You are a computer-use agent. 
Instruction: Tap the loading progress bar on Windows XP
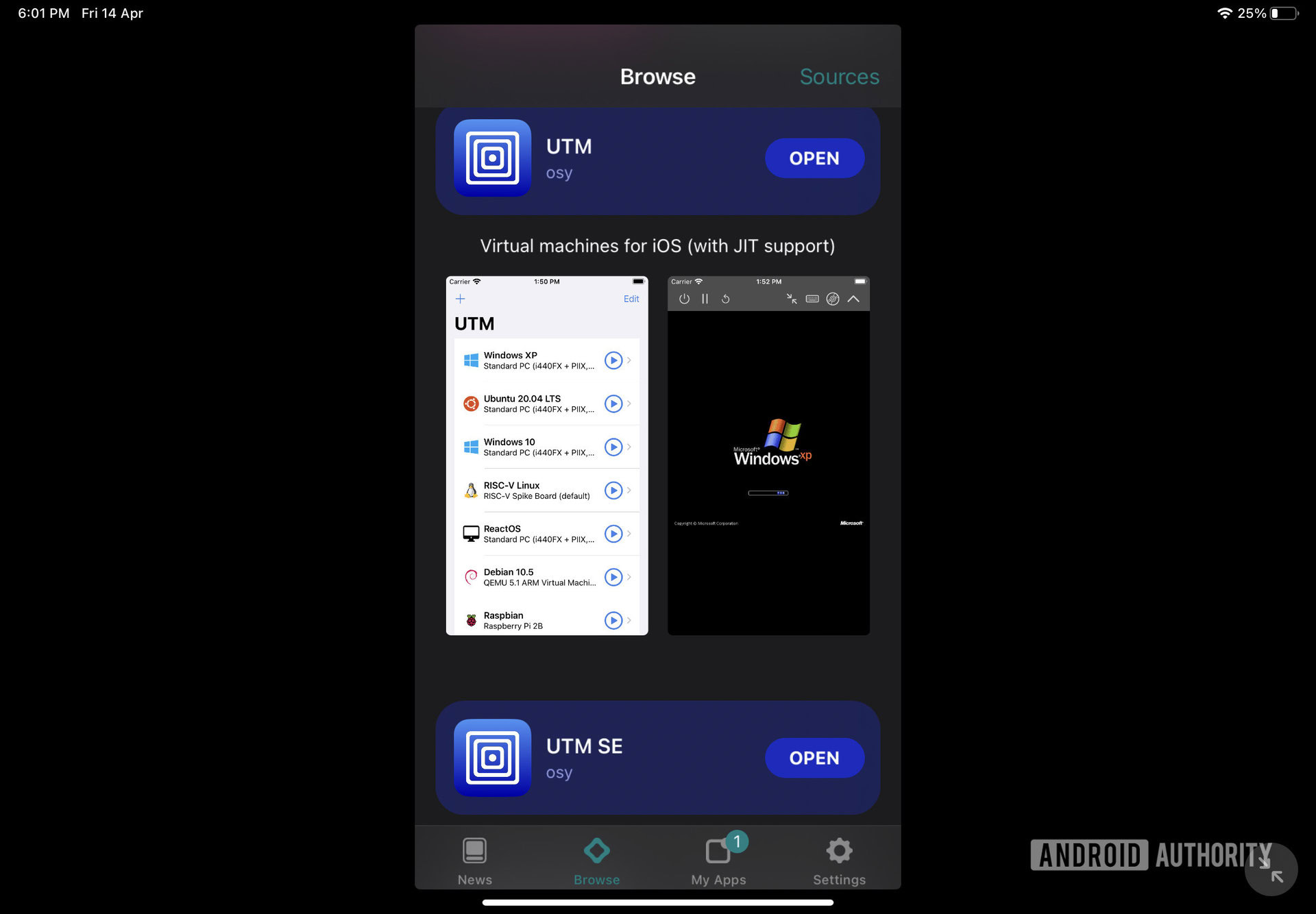769,492
